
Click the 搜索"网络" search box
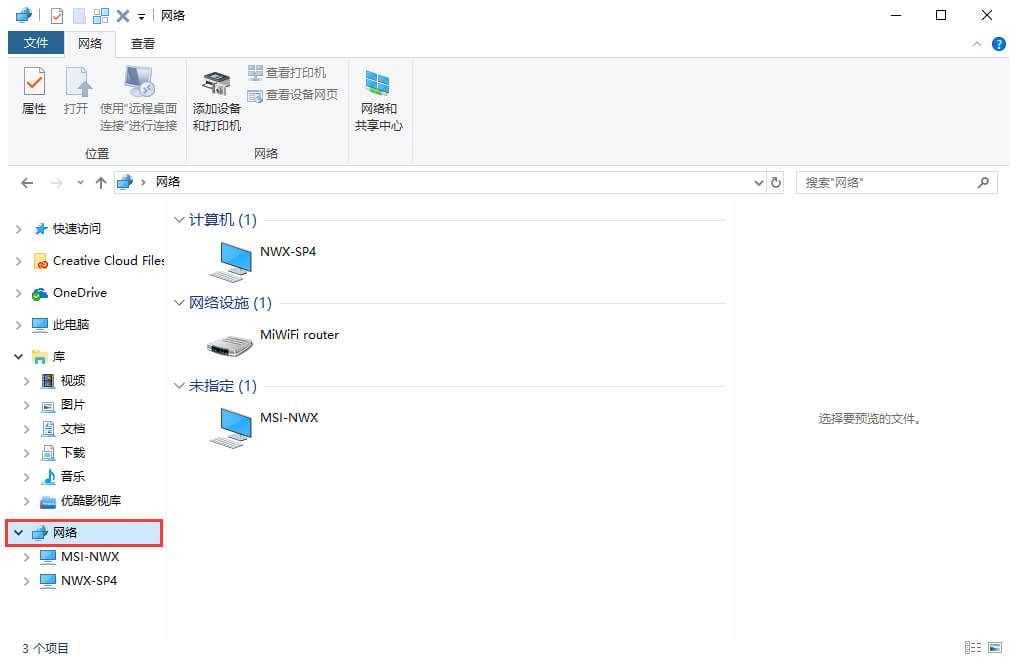885,183
